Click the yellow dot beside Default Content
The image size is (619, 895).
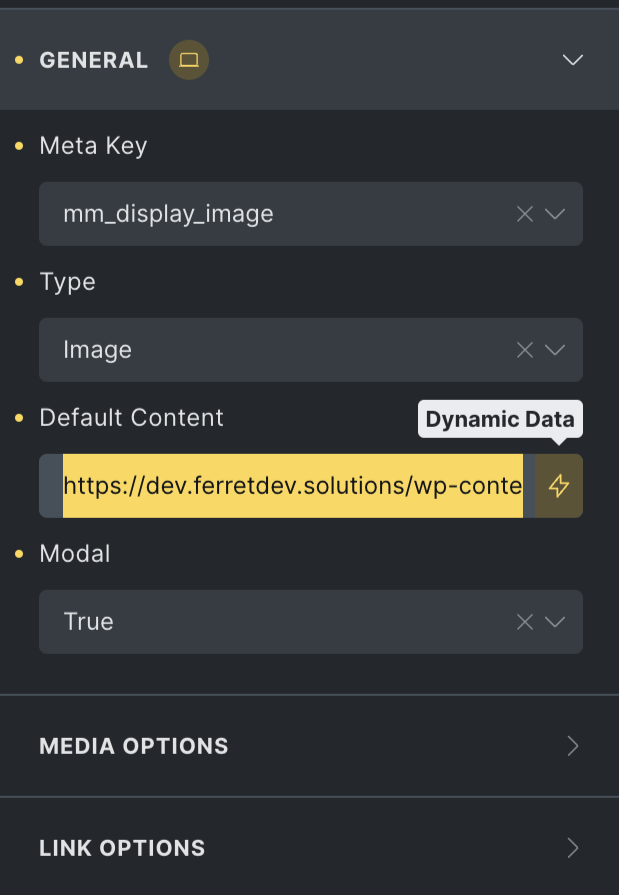pyautogui.click(x=19, y=418)
